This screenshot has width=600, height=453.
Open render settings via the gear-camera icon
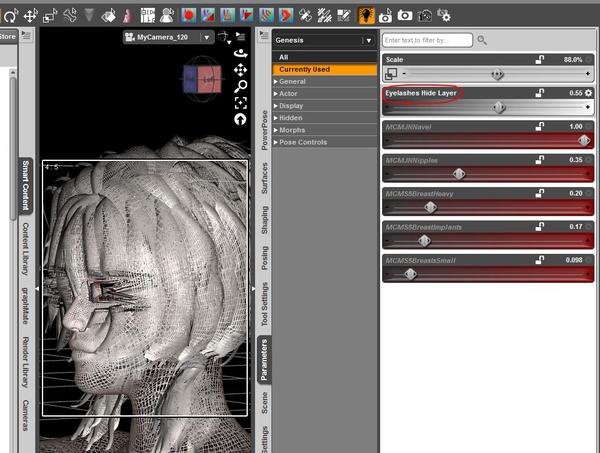(x=444, y=16)
